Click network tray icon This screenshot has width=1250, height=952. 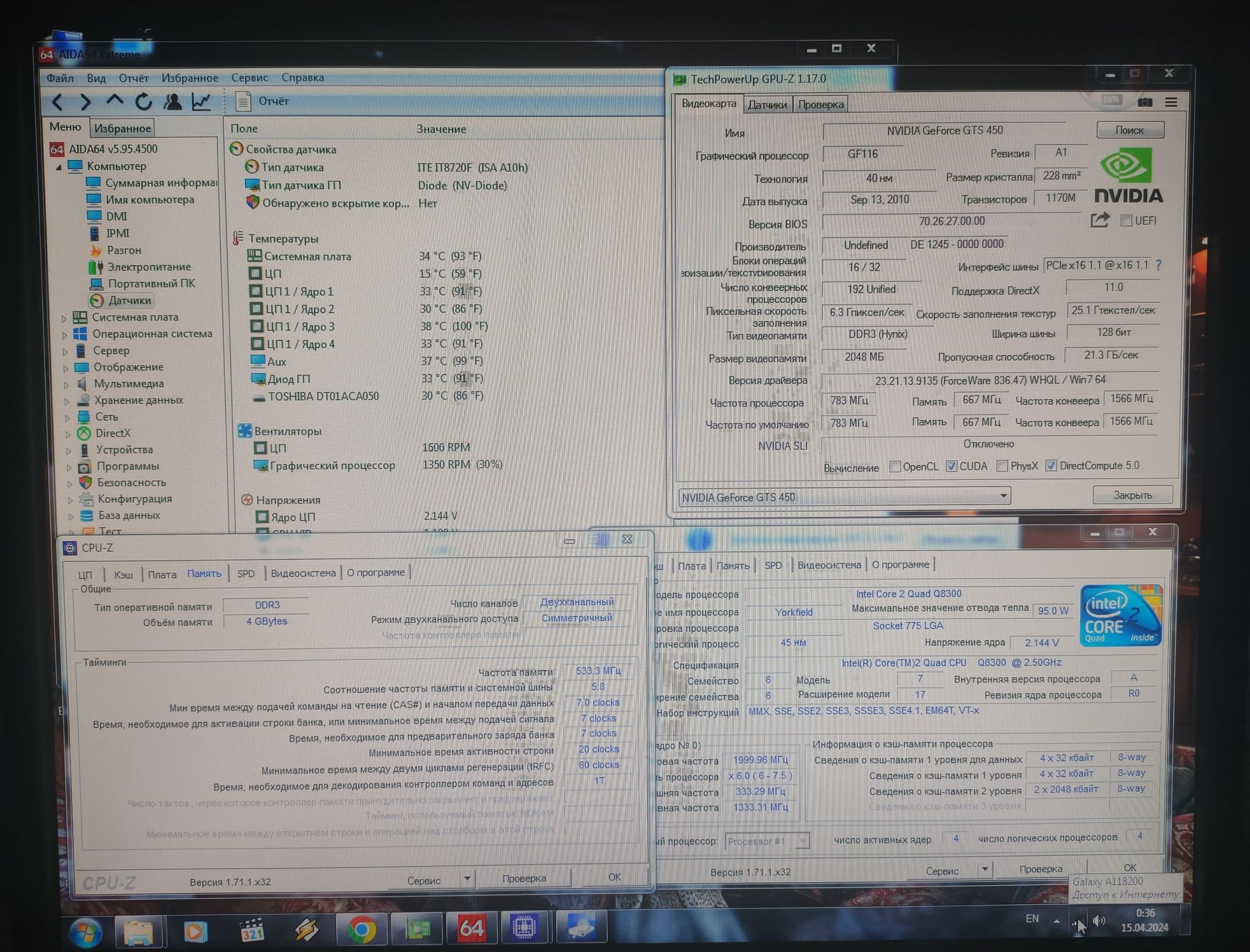click(x=1078, y=922)
